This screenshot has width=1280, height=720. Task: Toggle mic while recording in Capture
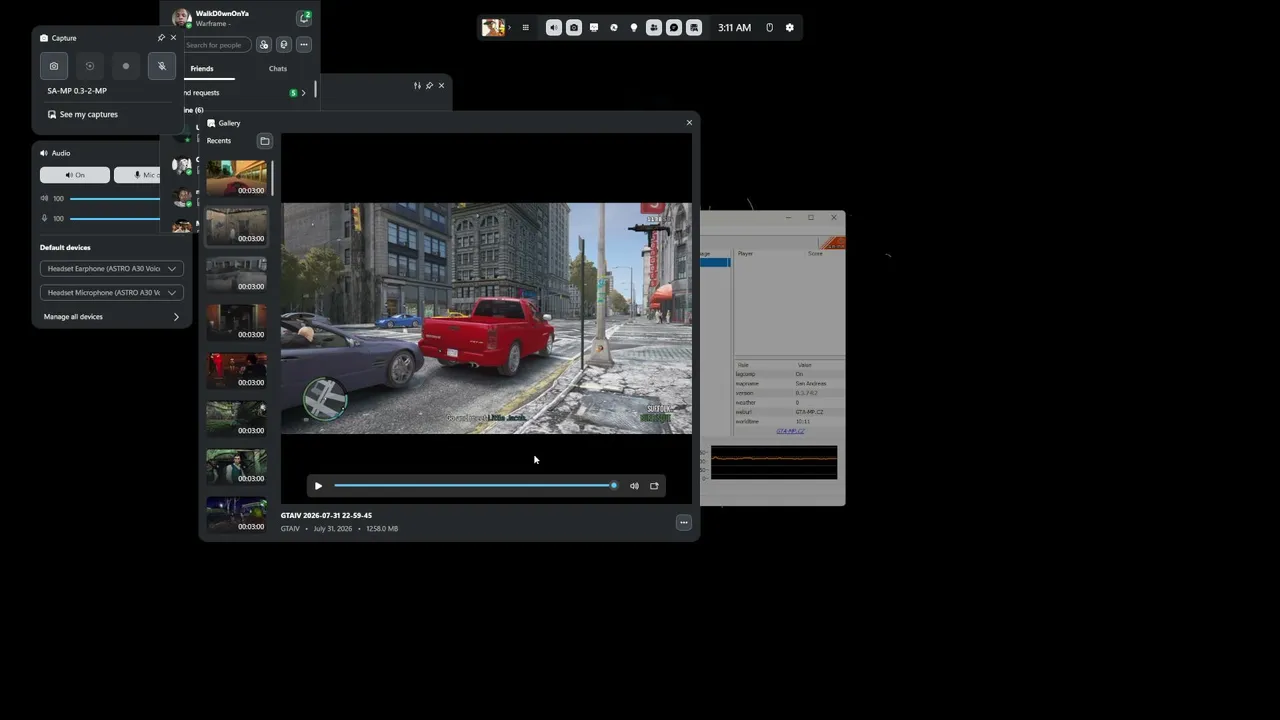coord(162,66)
